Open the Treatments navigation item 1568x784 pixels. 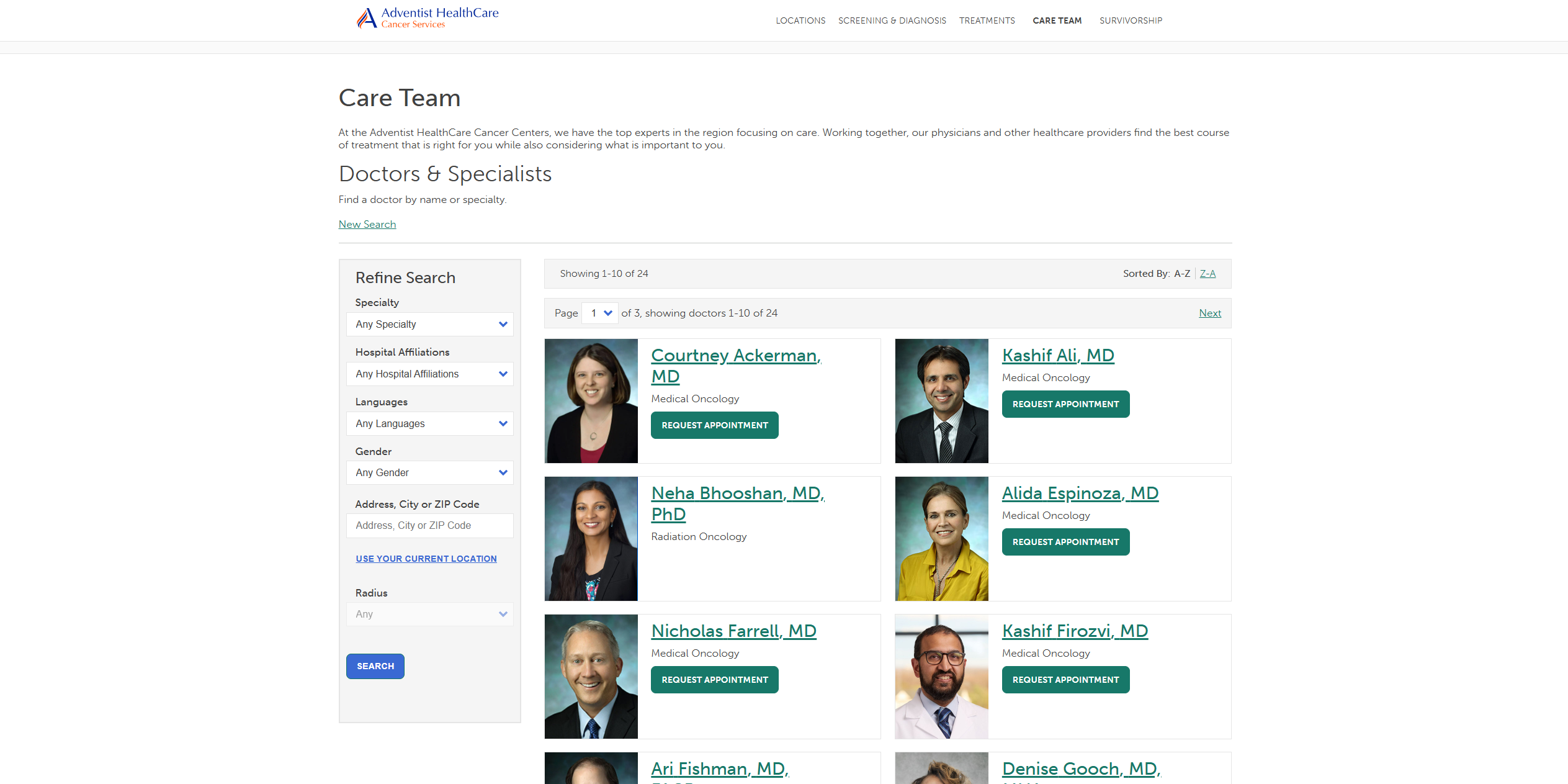(x=987, y=20)
